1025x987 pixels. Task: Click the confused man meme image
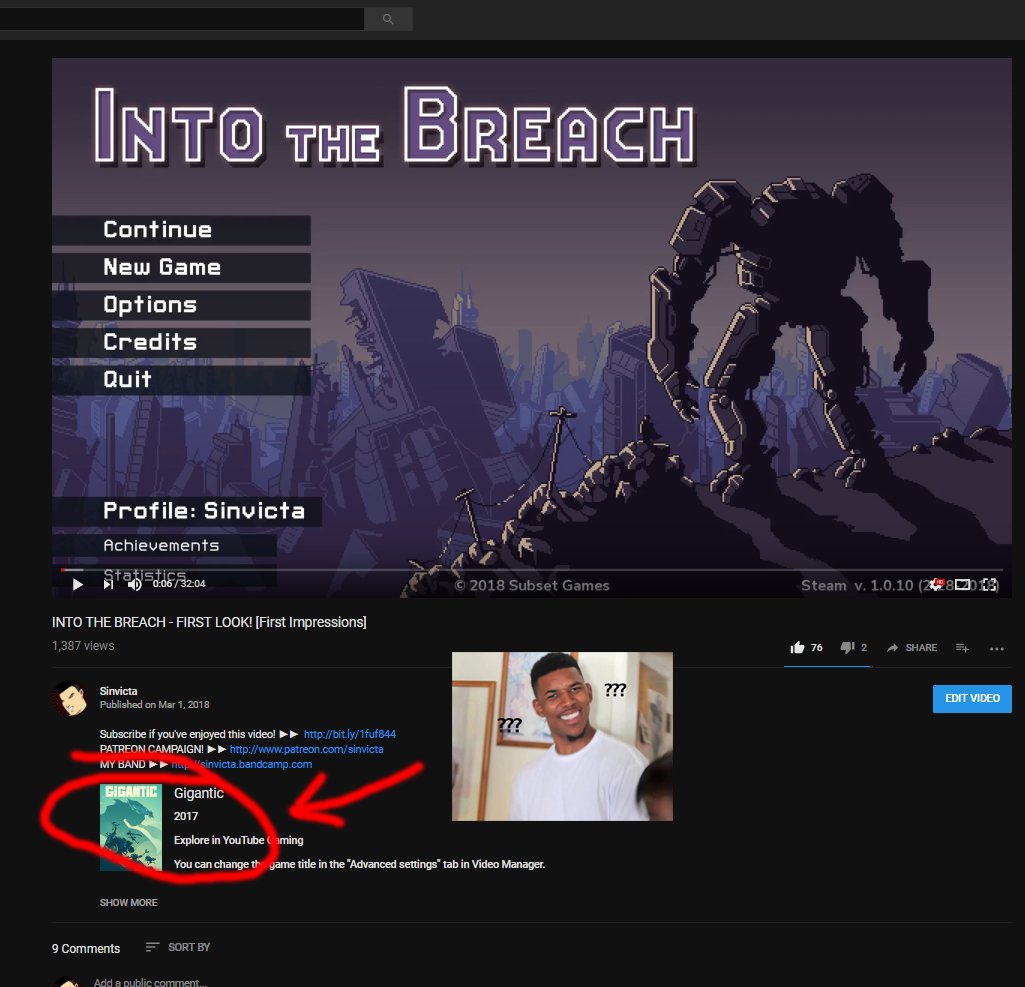(562, 737)
